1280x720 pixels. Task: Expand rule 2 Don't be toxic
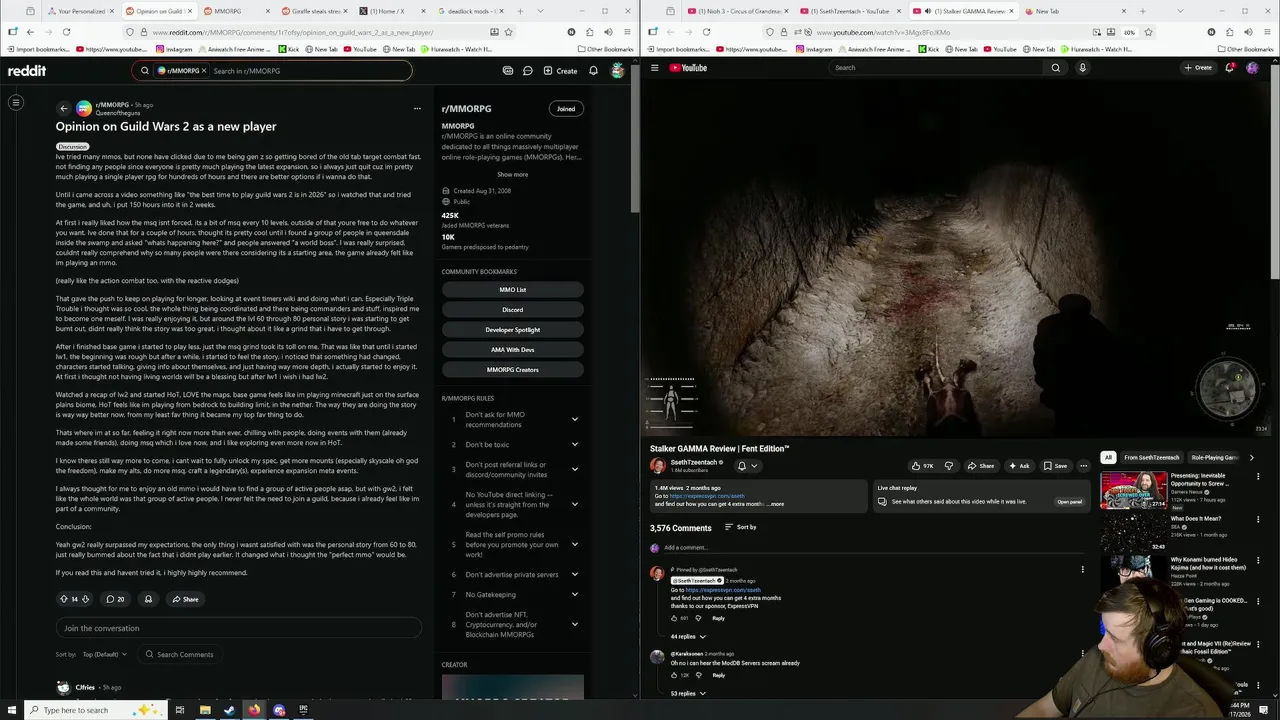pos(574,444)
